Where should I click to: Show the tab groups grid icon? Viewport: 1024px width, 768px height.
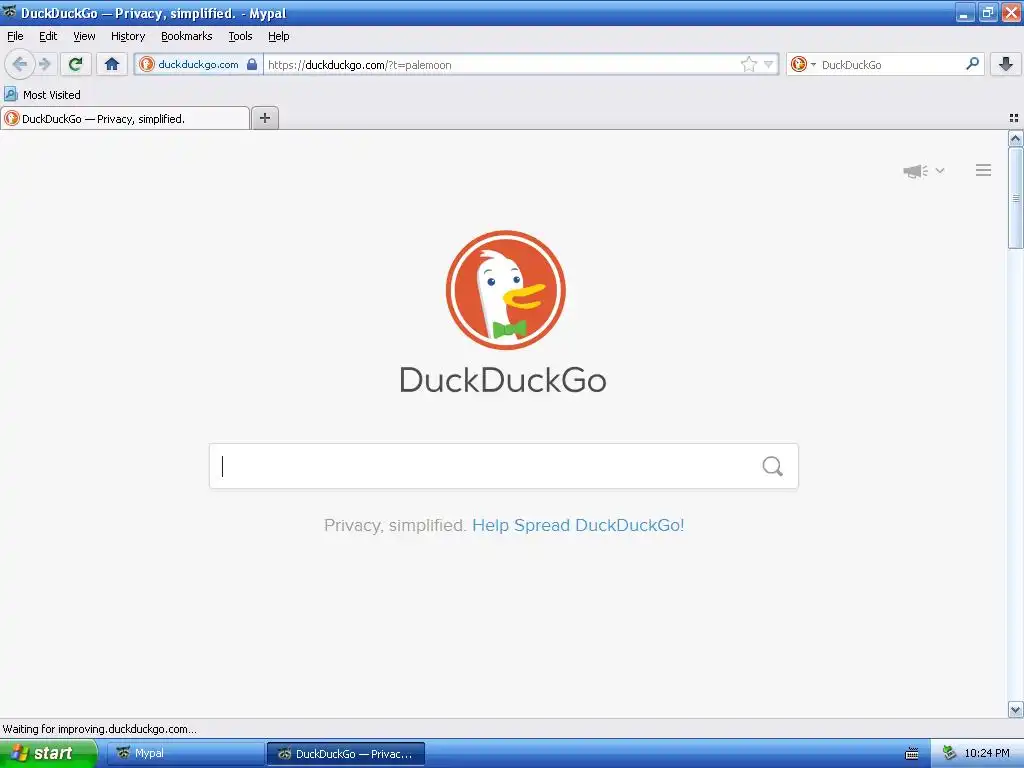1014,118
